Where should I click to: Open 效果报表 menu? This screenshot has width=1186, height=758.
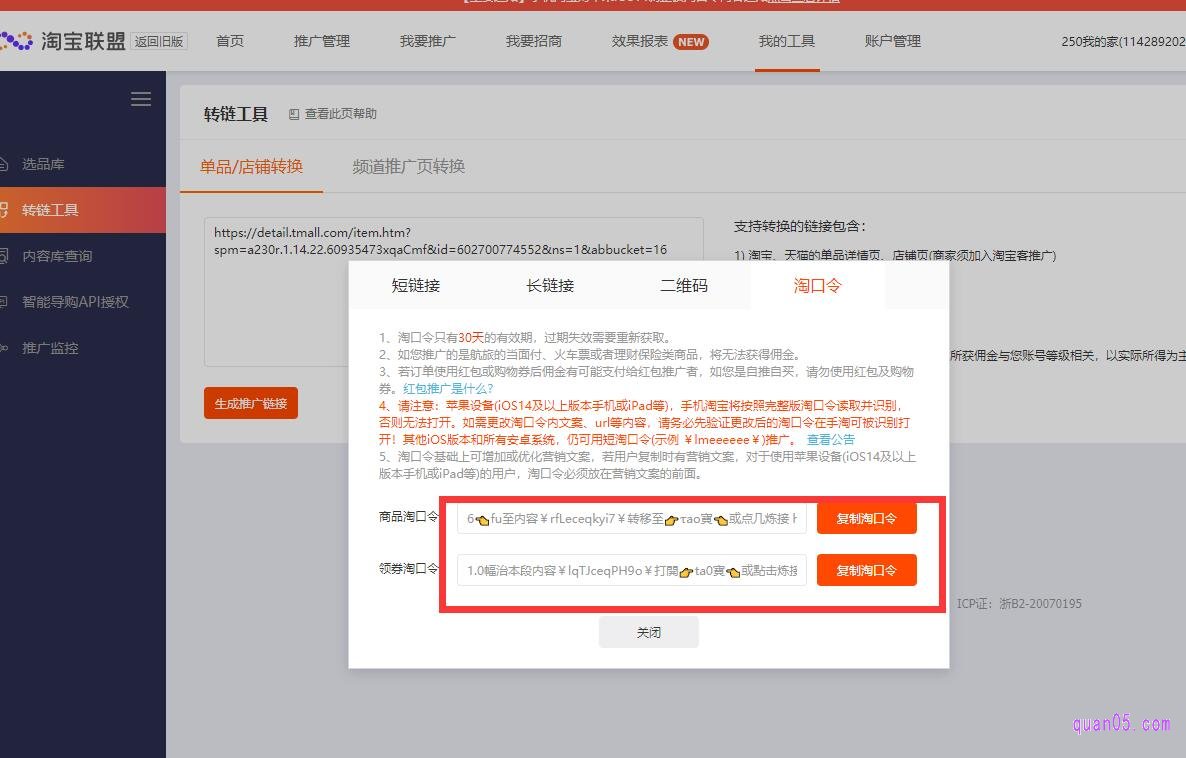[640, 41]
